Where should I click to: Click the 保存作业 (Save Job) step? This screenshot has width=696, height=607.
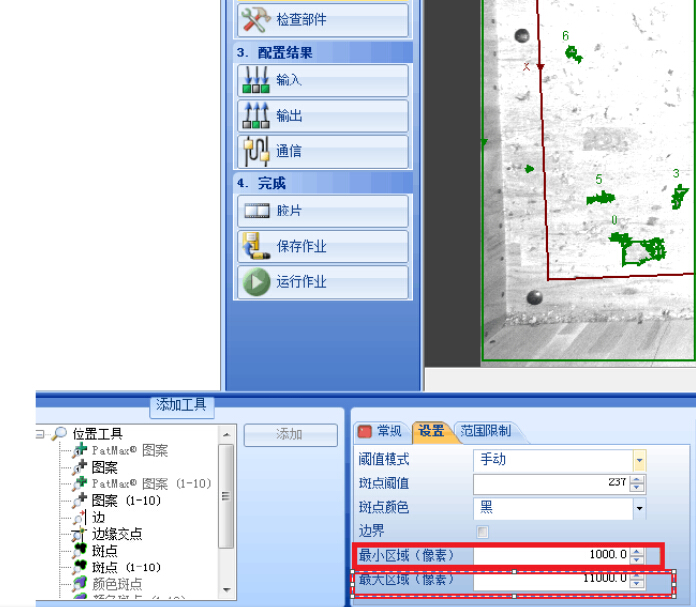[x=322, y=246]
